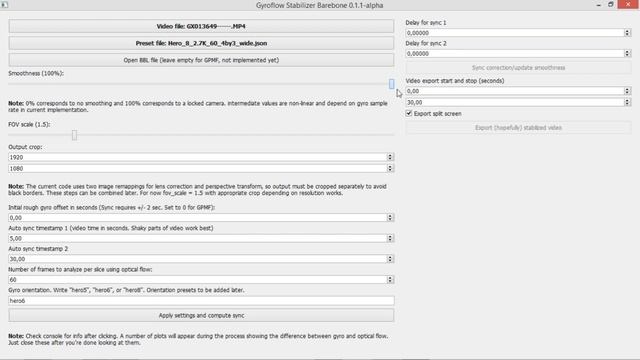Screen dimensions: 640x360
Task: Click Open BBL file button
Action: [x=201, y=60]
